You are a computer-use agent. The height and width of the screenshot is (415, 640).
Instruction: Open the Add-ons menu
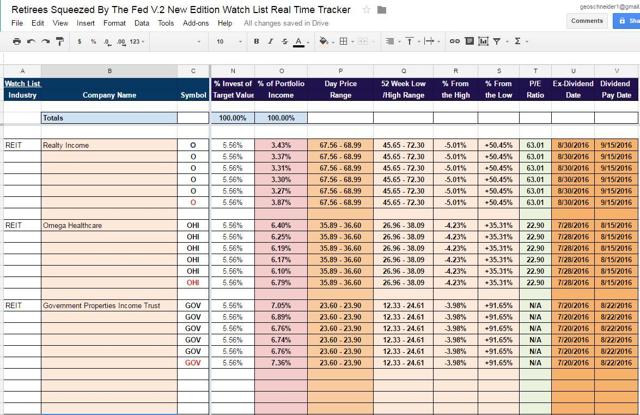(196, 23)
